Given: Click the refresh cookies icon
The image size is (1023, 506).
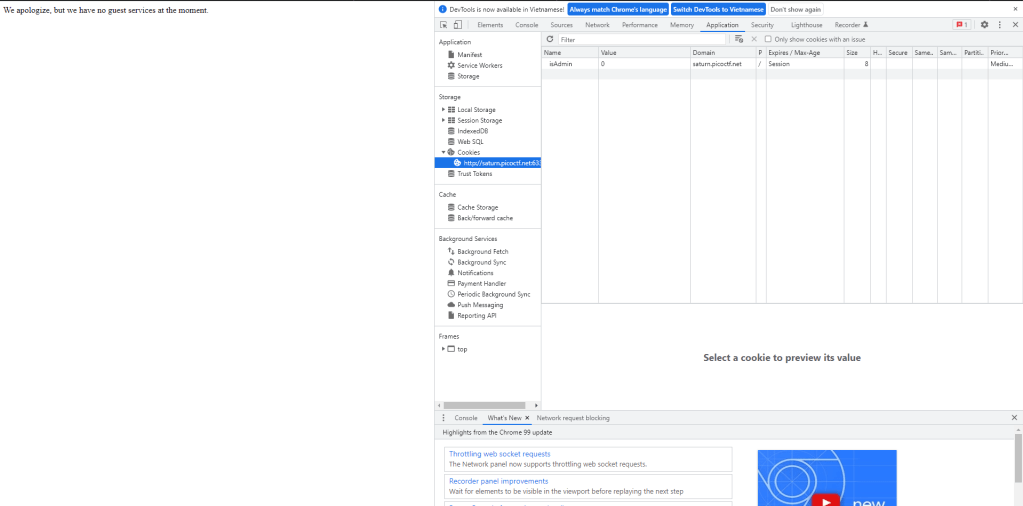Looking at the screenshot, I should pyautogui.click(x=550, y=39).
